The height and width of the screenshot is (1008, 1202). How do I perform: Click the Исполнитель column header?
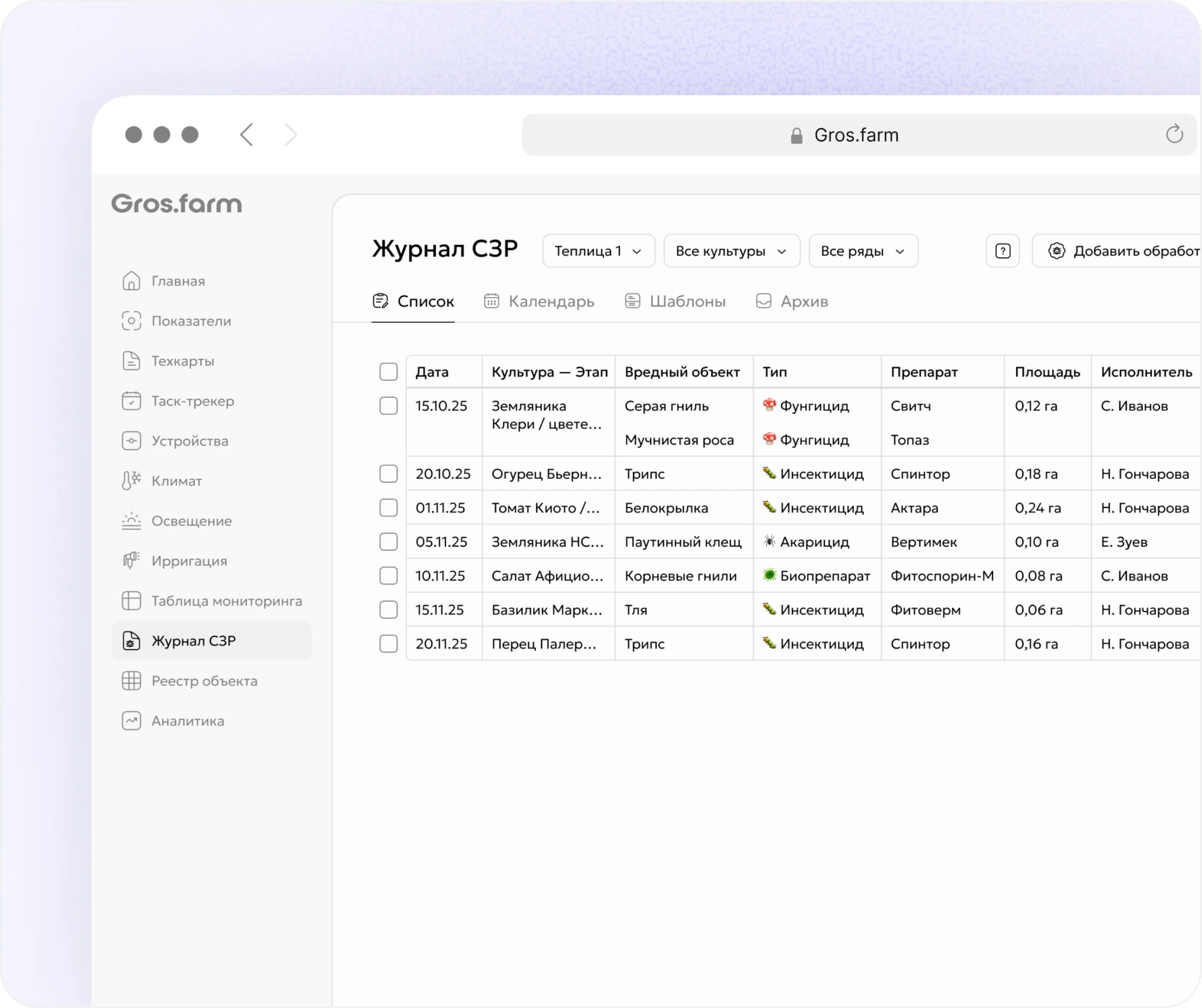coord(1146,372)
